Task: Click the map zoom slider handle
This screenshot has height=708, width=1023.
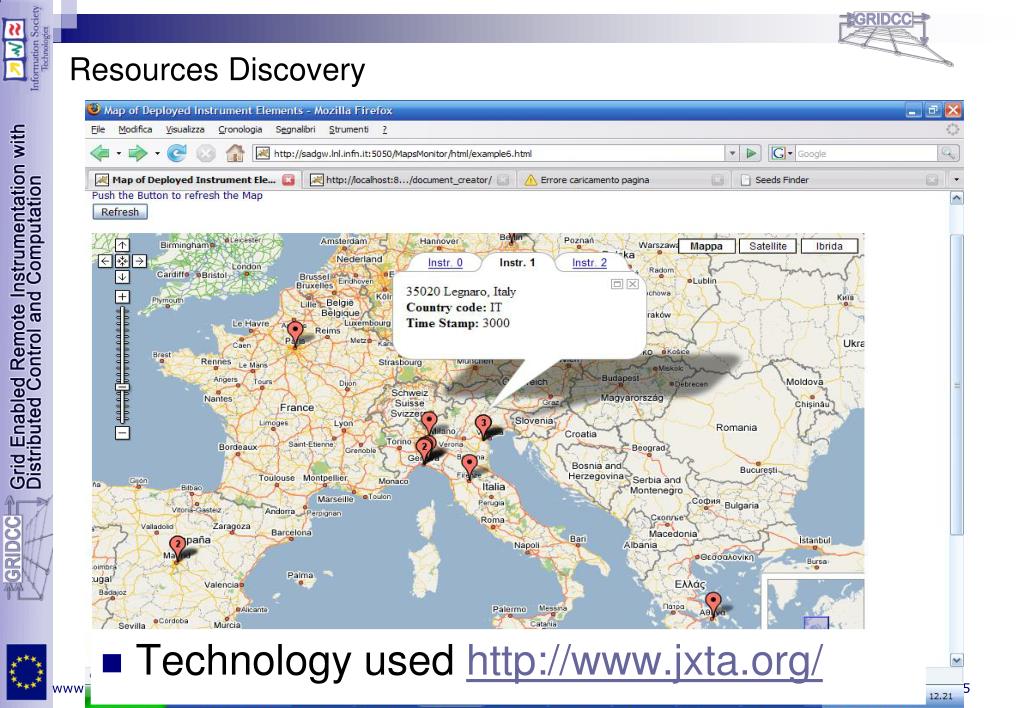Action: pos(122,387)
